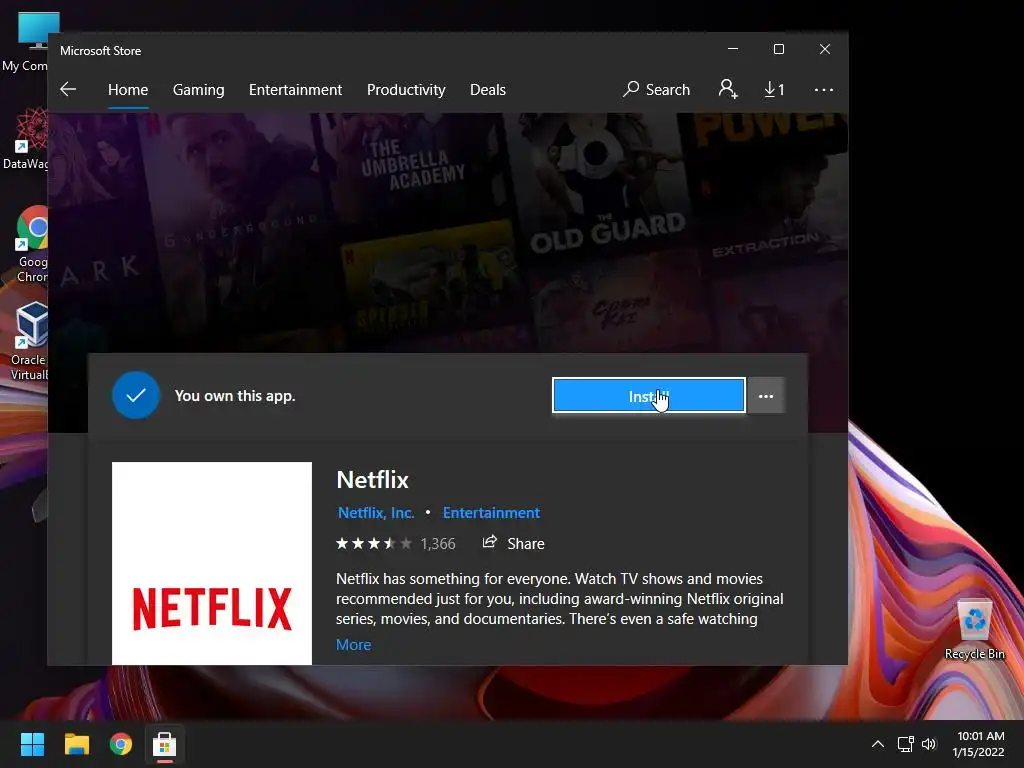The image size is (1024, 768).
Task: Select the Recycle Bin desktop icon
Action: [x=974, y=630]
